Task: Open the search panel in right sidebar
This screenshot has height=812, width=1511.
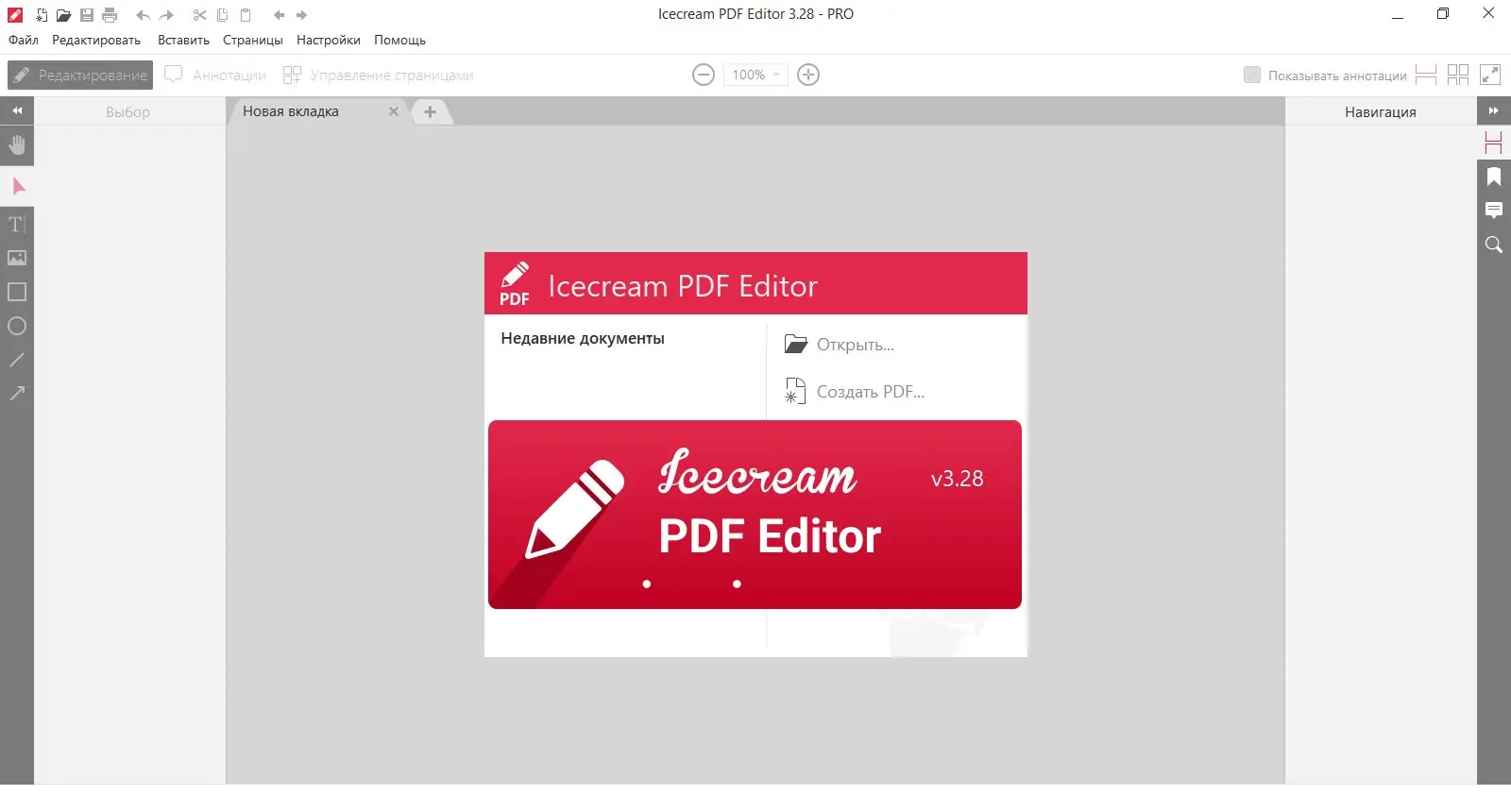Action: click(x=1494, y=245)
